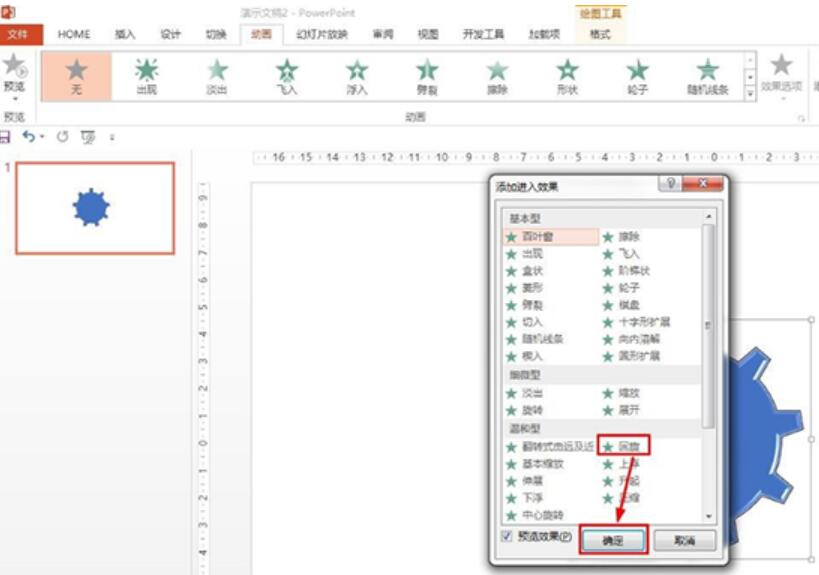Switch to the HOME tab
Image resolution: width=819 pixels, height=575 pixels.
[x=74, y=34]
